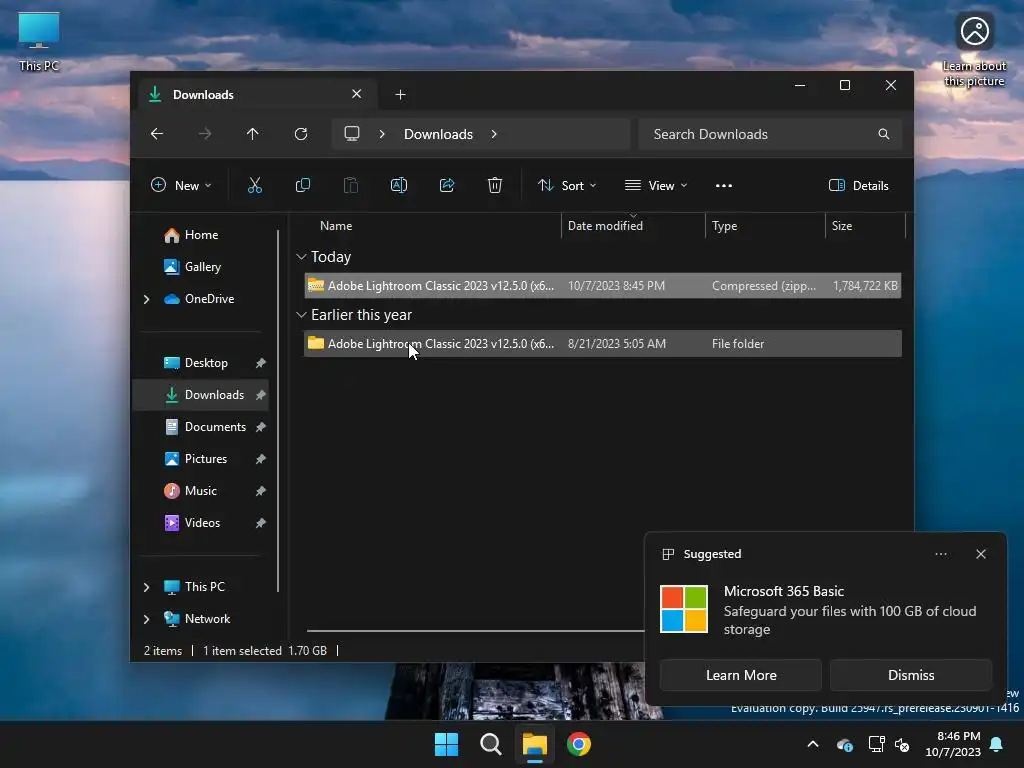Click Learn More in Microsoft 365 notification
The width and height of the screenshot is (1024, 768).
[741, 675]
